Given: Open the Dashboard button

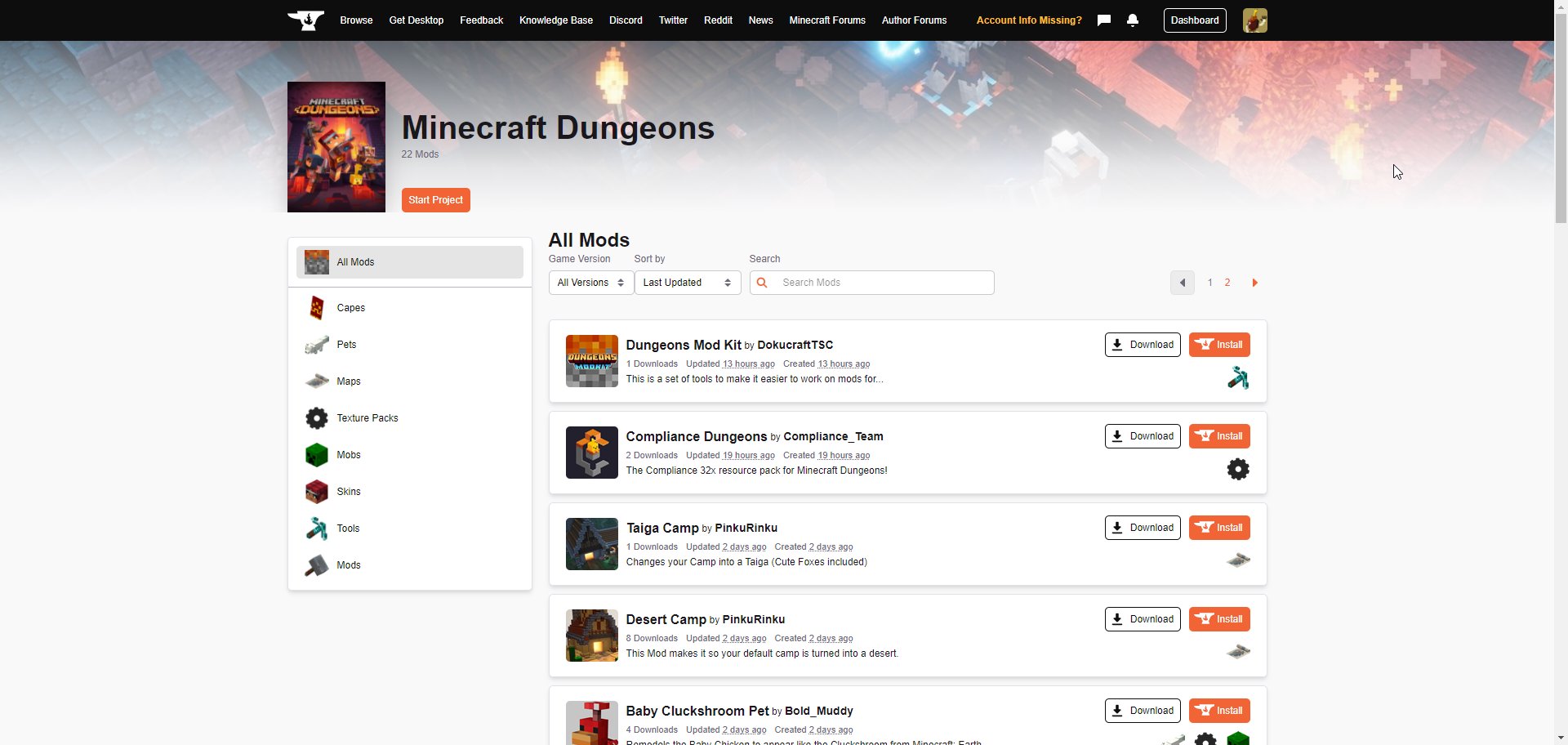Looking at the screenshot, I should [1195, 20].
